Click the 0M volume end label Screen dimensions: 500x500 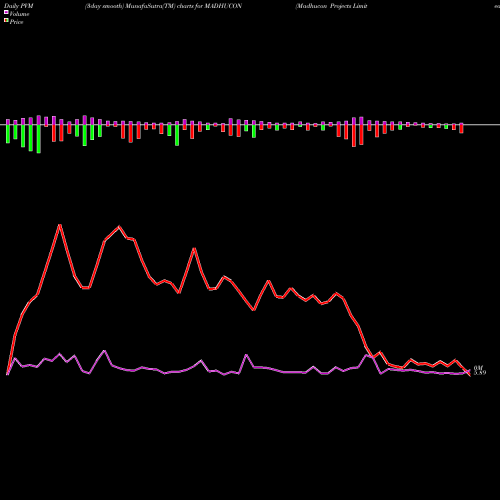(478, 368)
